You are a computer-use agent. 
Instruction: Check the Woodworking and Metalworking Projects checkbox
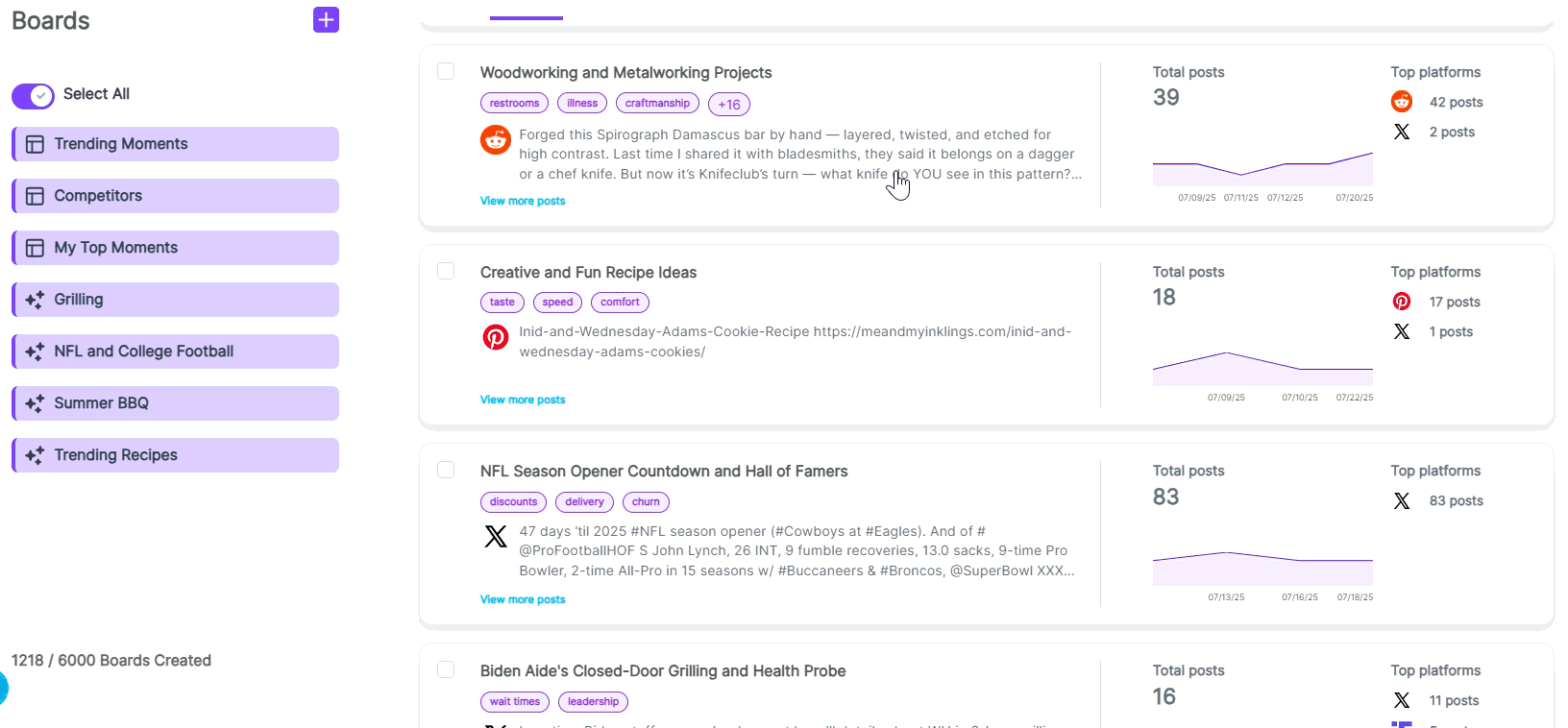446,71
